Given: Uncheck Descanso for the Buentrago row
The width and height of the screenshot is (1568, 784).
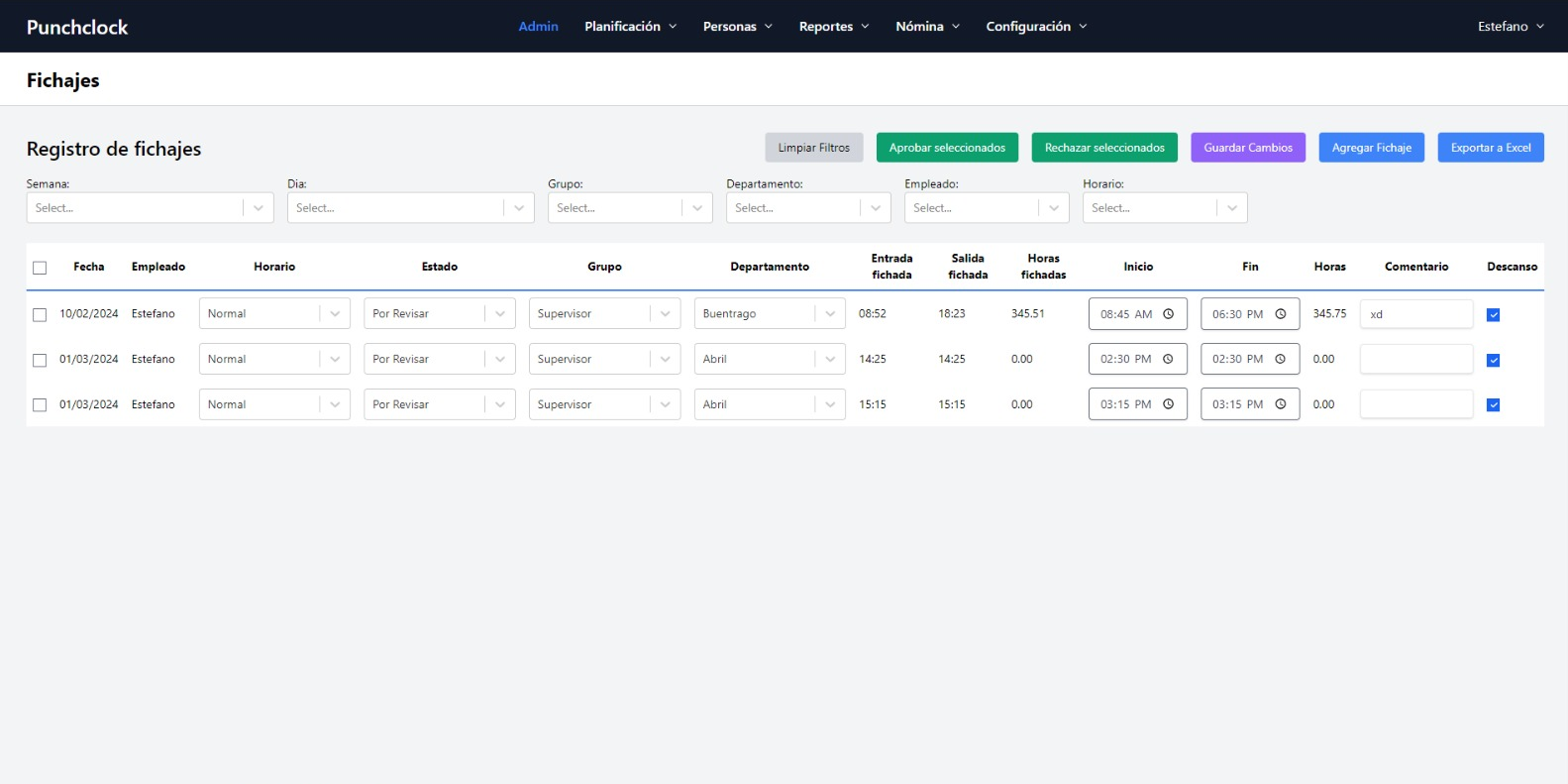Looking at the screenshot, I should 1493,315.
